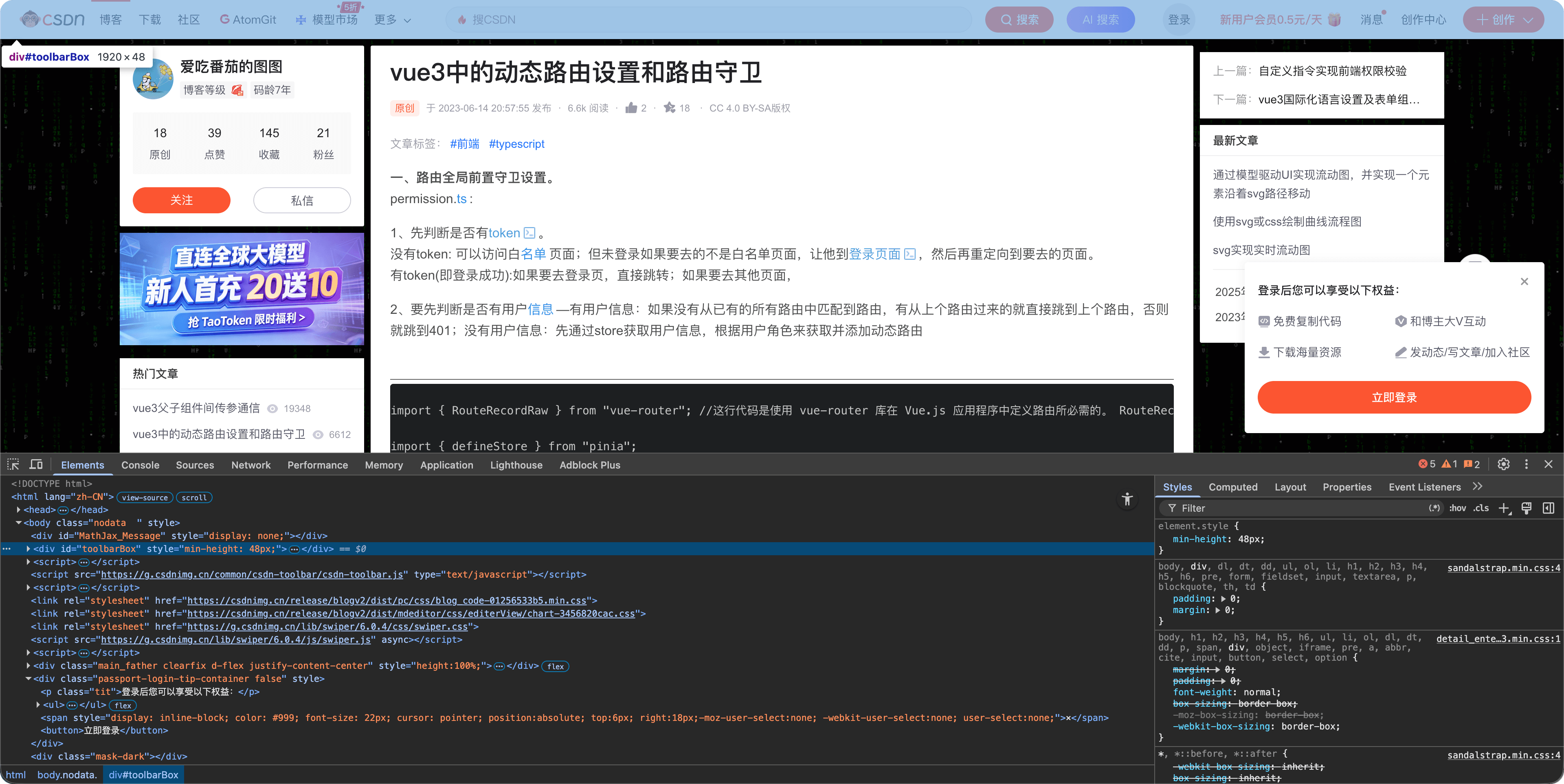Open DevTools settings gear

coord(1503,464)
